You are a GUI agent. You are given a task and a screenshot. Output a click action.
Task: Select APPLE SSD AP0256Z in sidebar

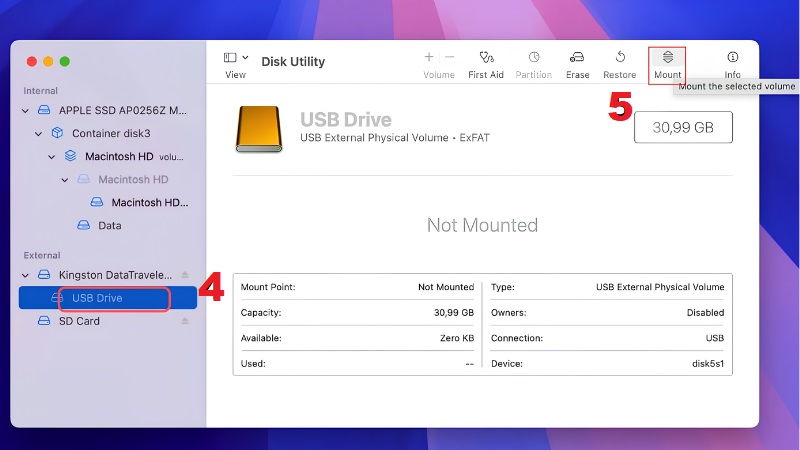(x=108, y=110)
